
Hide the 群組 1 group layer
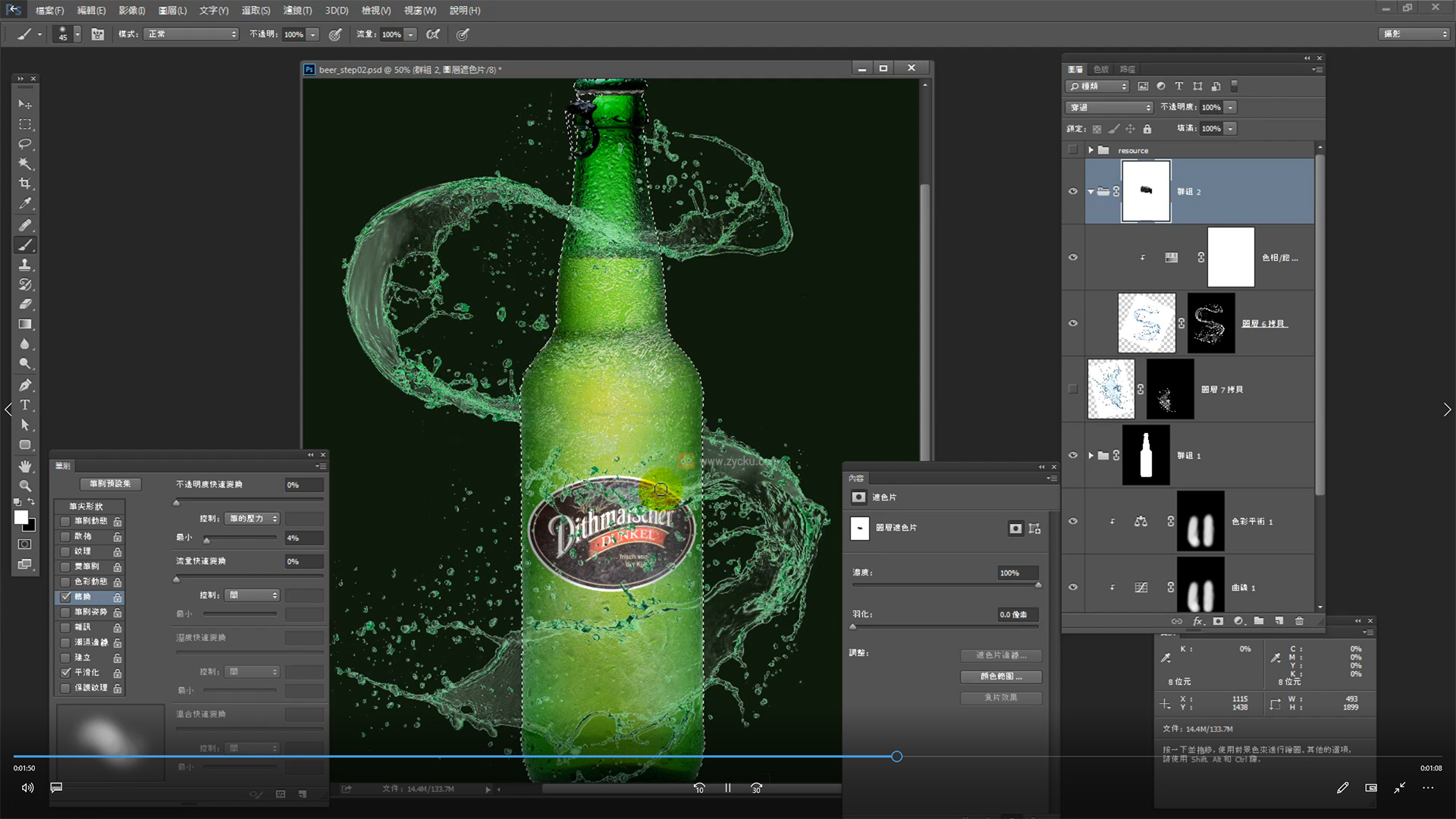(x=1072, y=456)
